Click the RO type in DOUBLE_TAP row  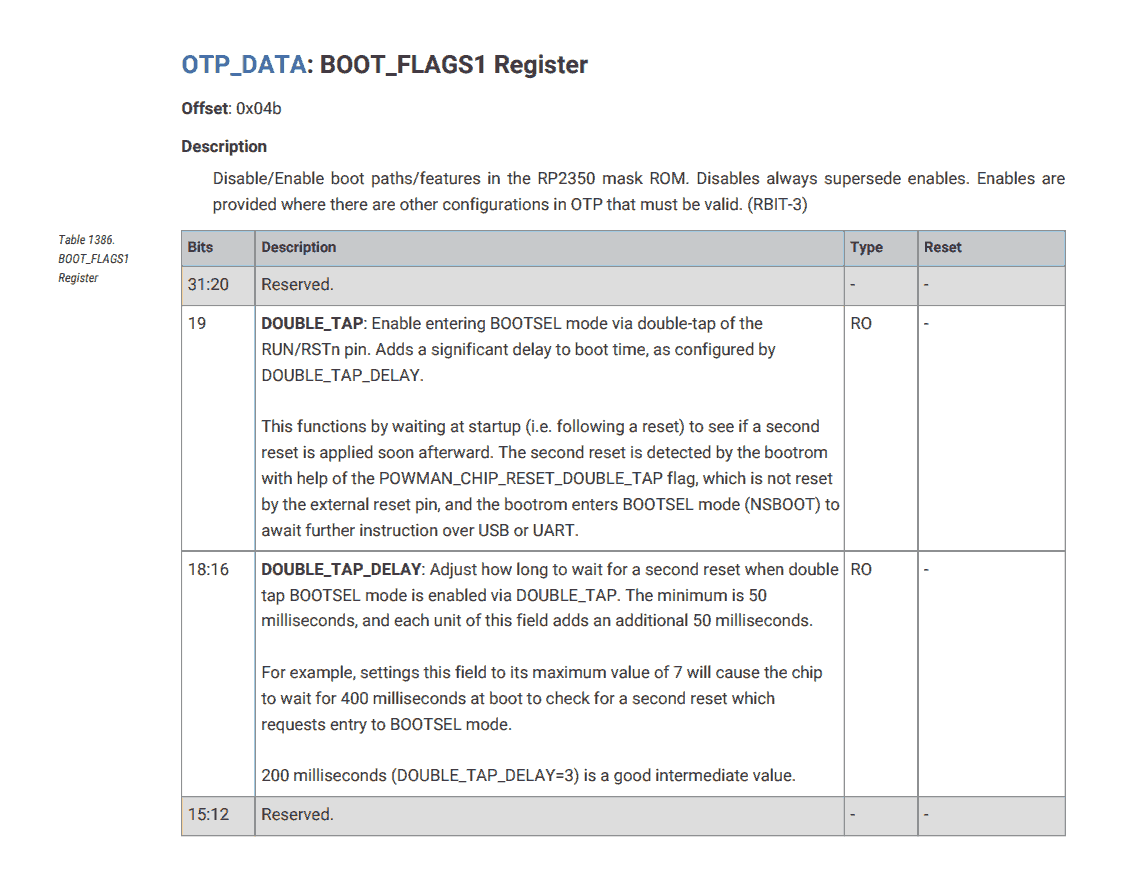[861, 324]
